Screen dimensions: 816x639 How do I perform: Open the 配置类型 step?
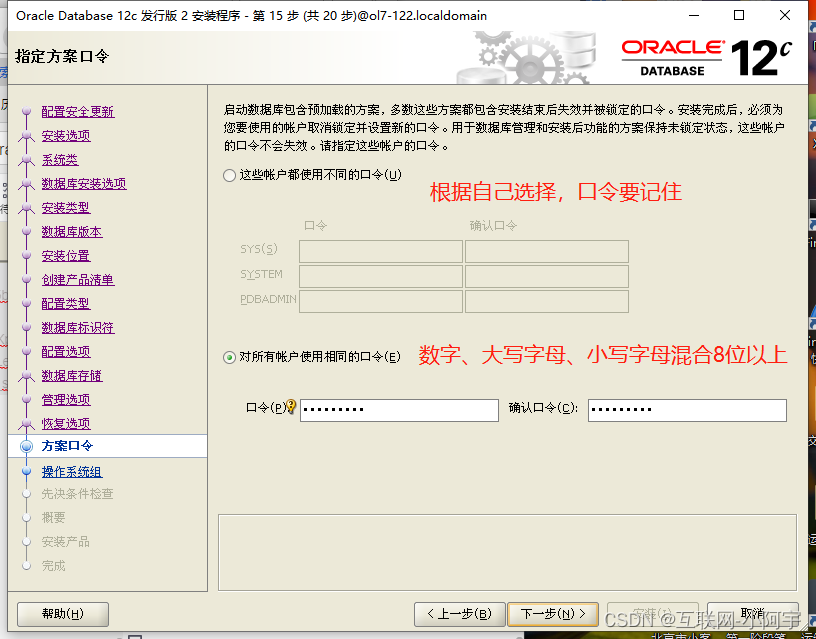pos(66,303)
